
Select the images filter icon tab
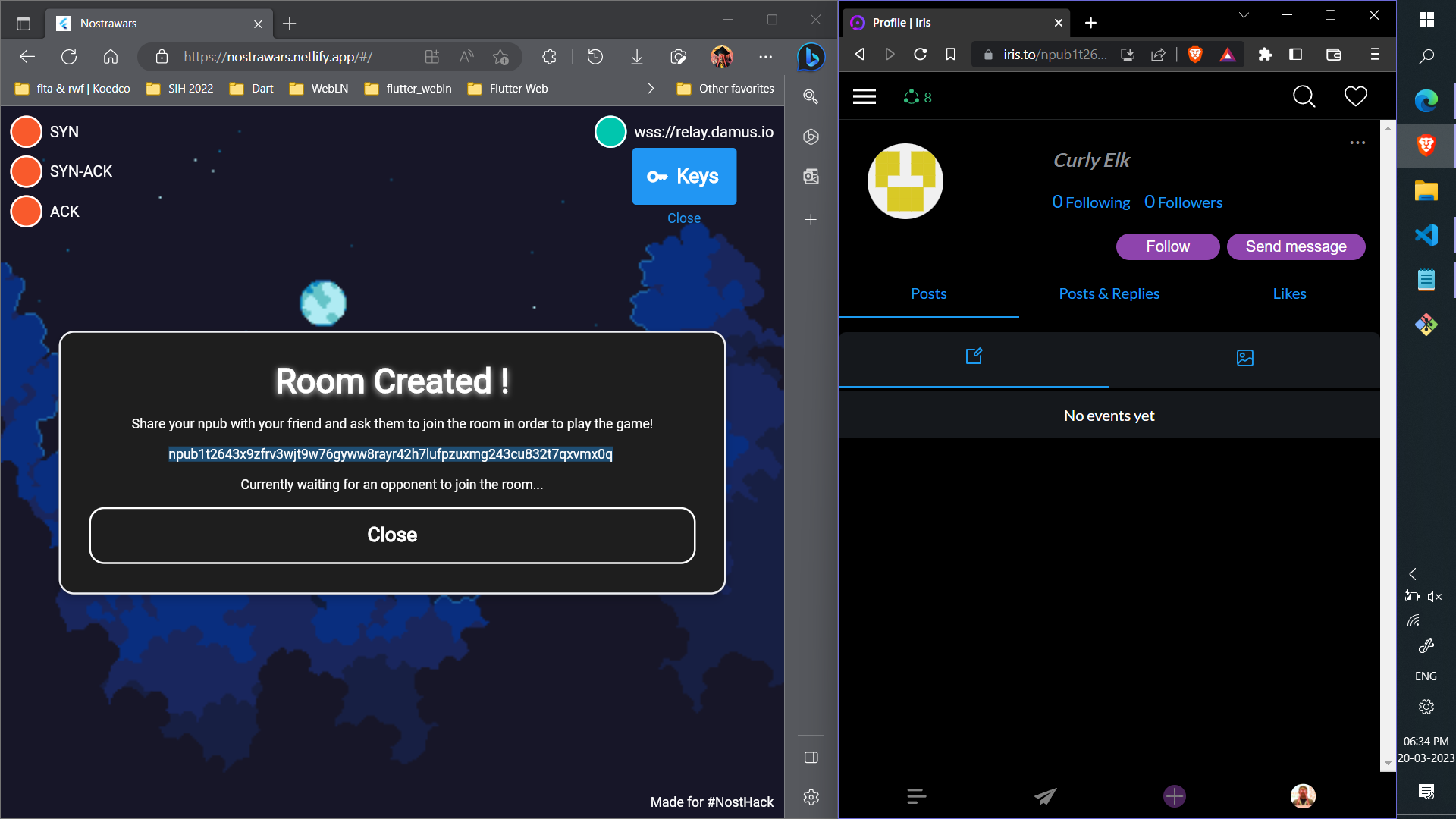1244,357
